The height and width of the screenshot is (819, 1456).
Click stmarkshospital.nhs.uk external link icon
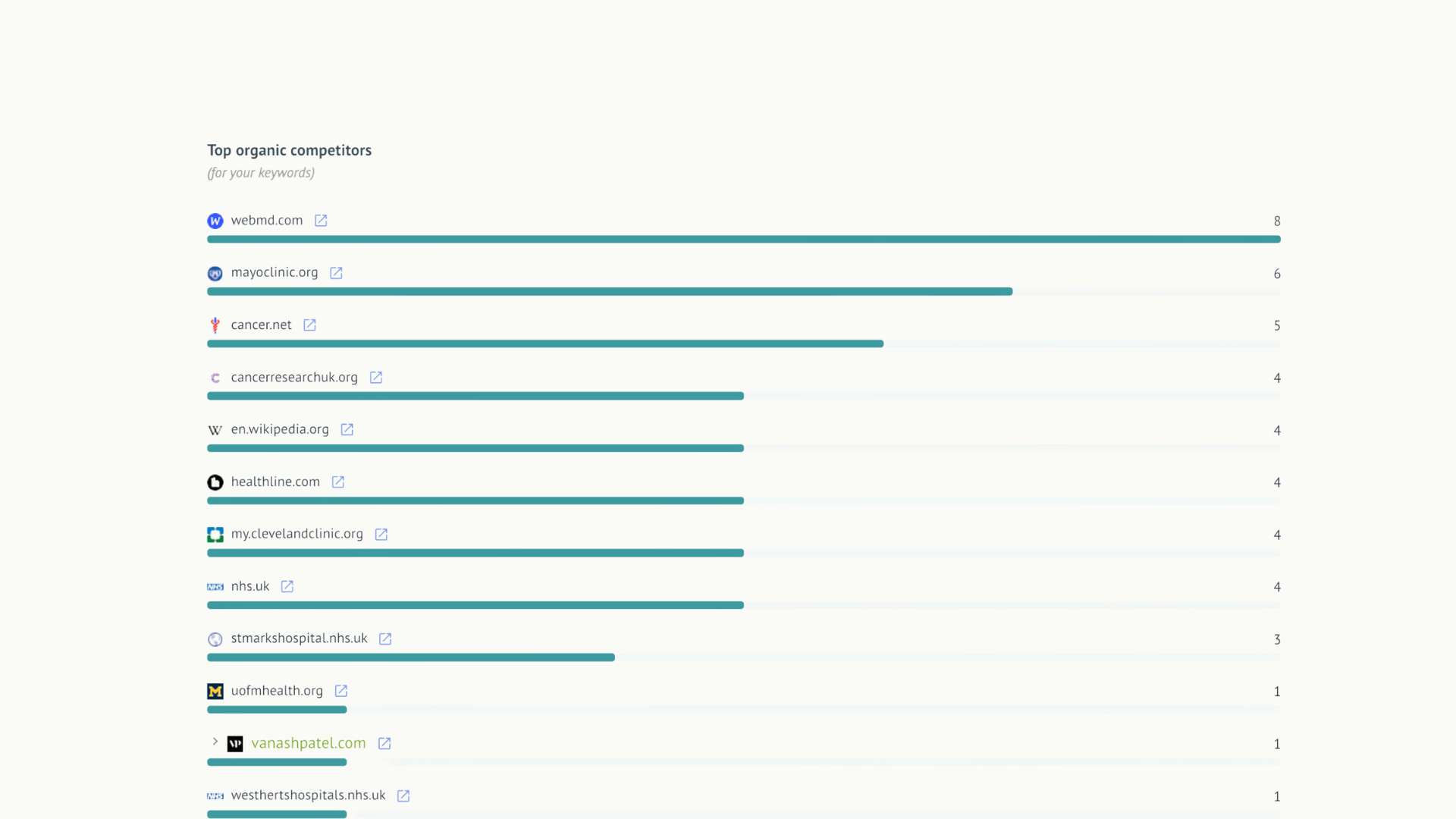click(385, 639)
